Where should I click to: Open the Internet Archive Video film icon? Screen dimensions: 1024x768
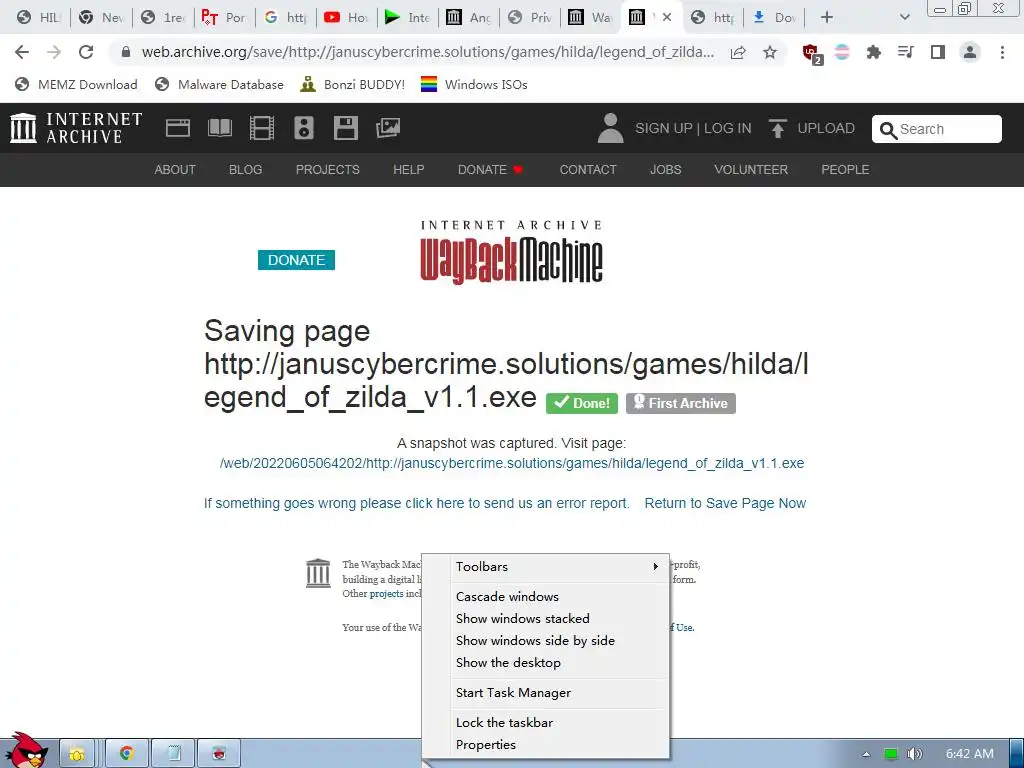(x=262, y=128)
